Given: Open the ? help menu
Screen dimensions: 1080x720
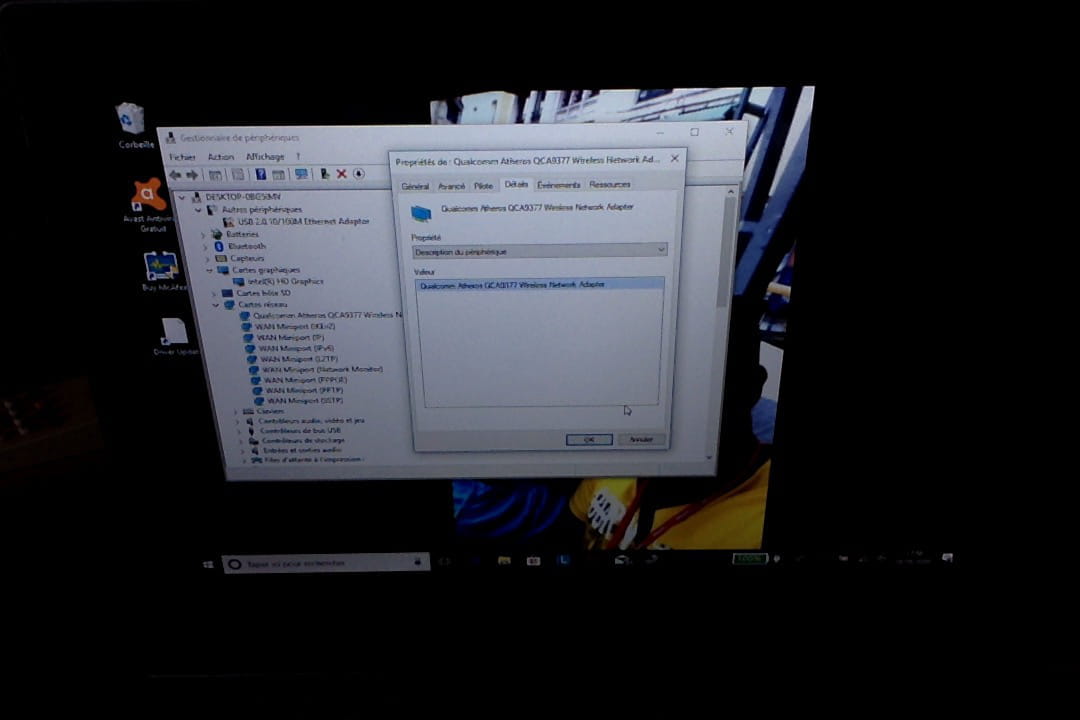Looking at the screenshot, I should [x=298, y=156].
